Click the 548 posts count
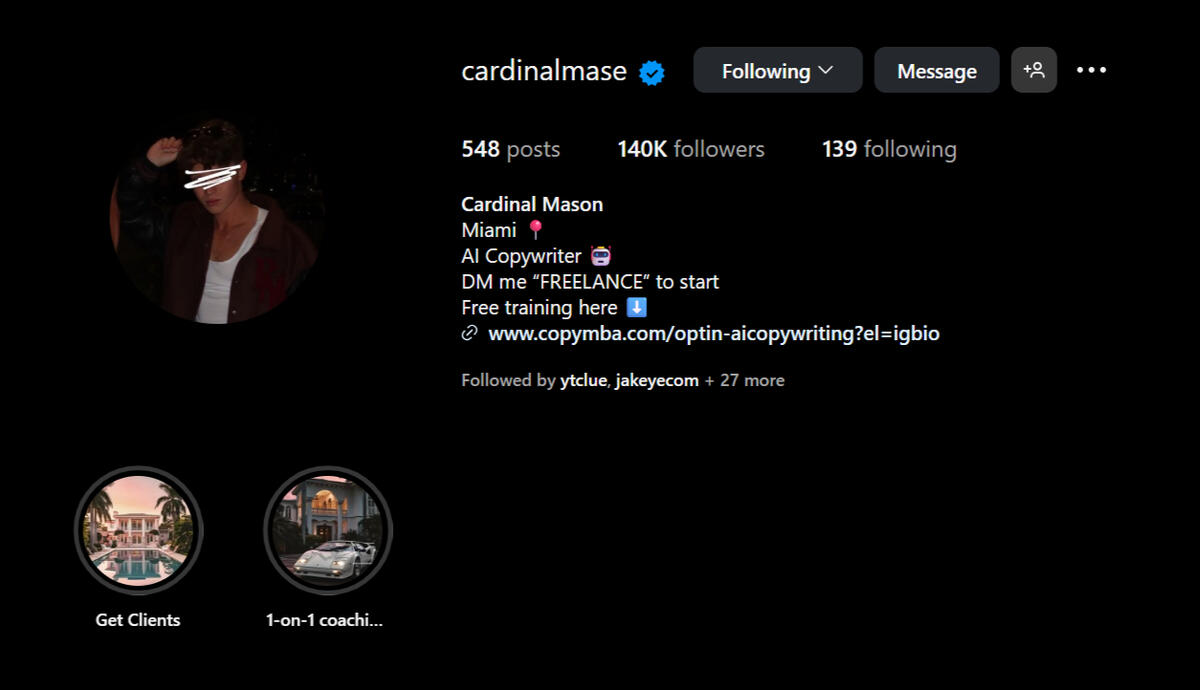 pos(511,149)
